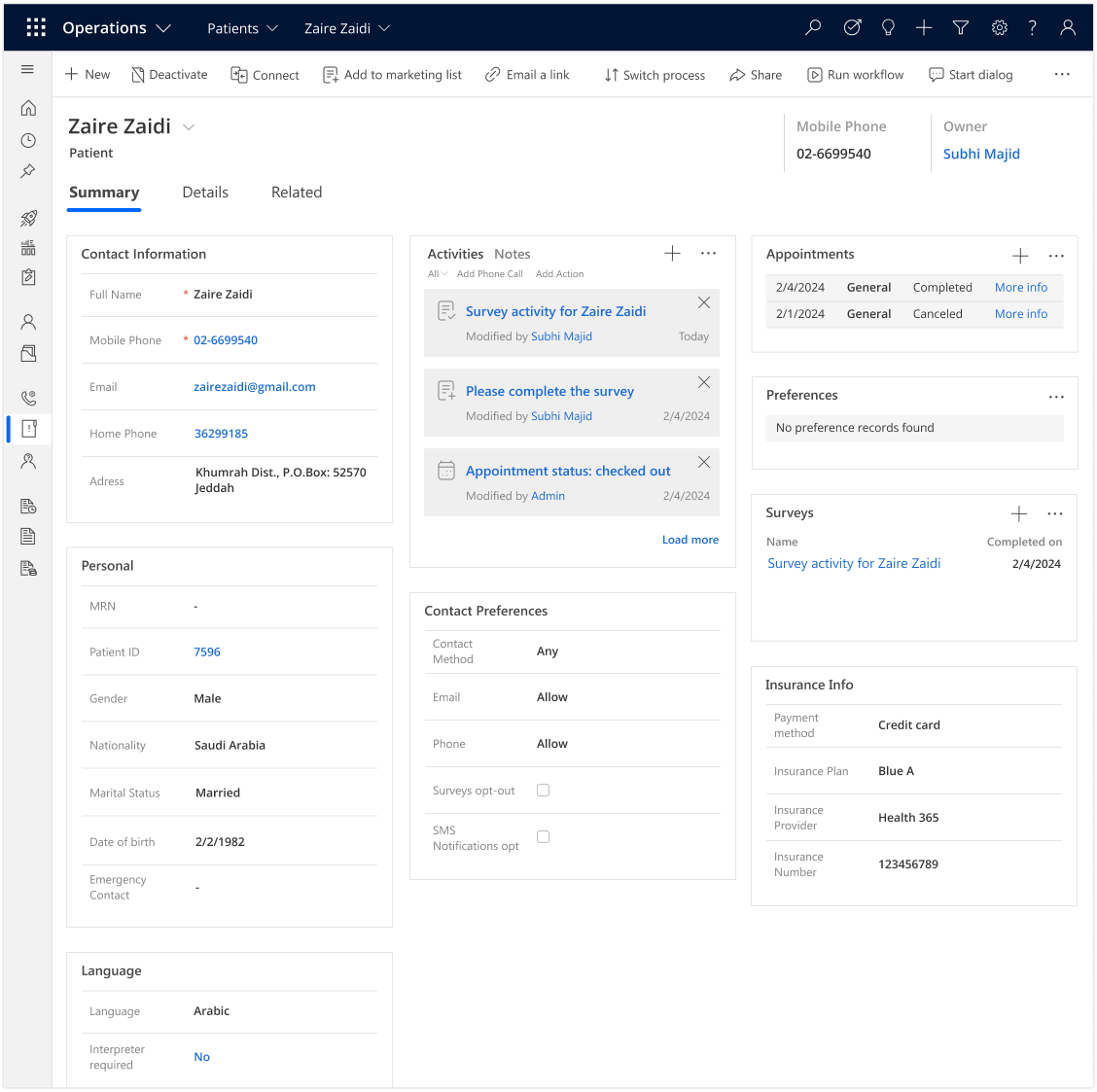Open the Notes tab in Activities panel
This screenshot has height=1092, width=1097.
point(512,254)
